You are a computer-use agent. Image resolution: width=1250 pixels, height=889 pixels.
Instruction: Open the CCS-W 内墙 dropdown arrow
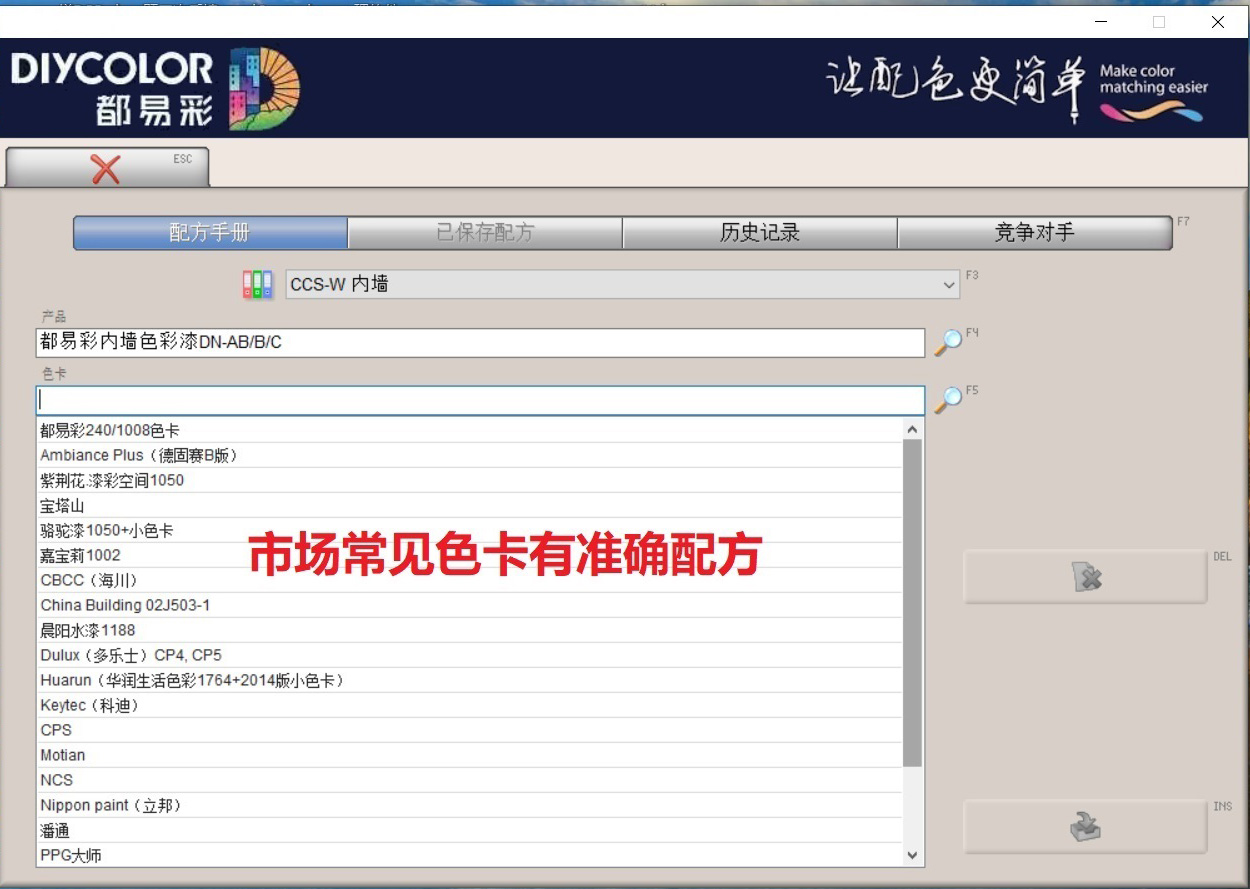coord(948,284)
